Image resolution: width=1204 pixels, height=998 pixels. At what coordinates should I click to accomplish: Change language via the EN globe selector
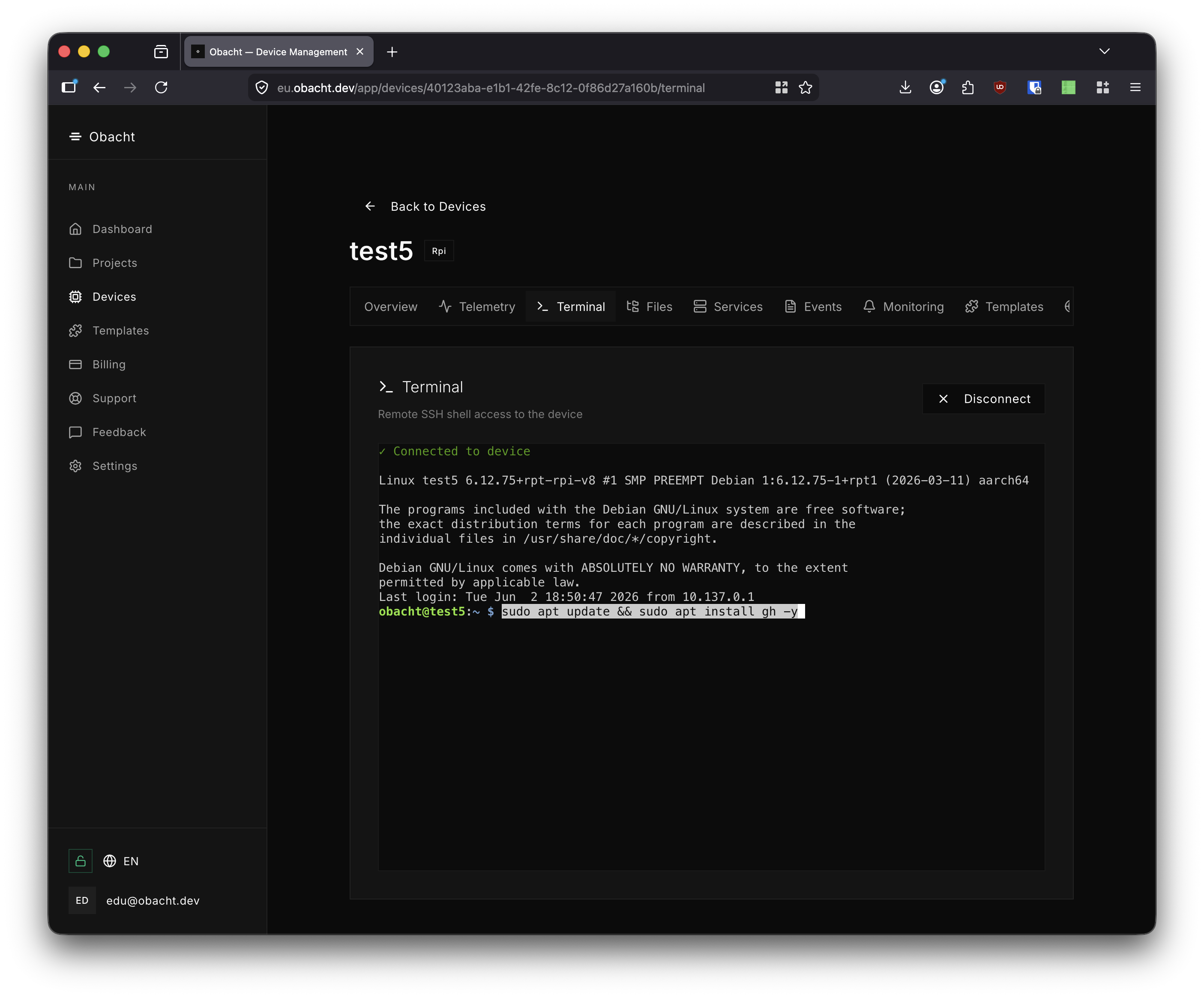pyautogui.click(x=121, y=861)
